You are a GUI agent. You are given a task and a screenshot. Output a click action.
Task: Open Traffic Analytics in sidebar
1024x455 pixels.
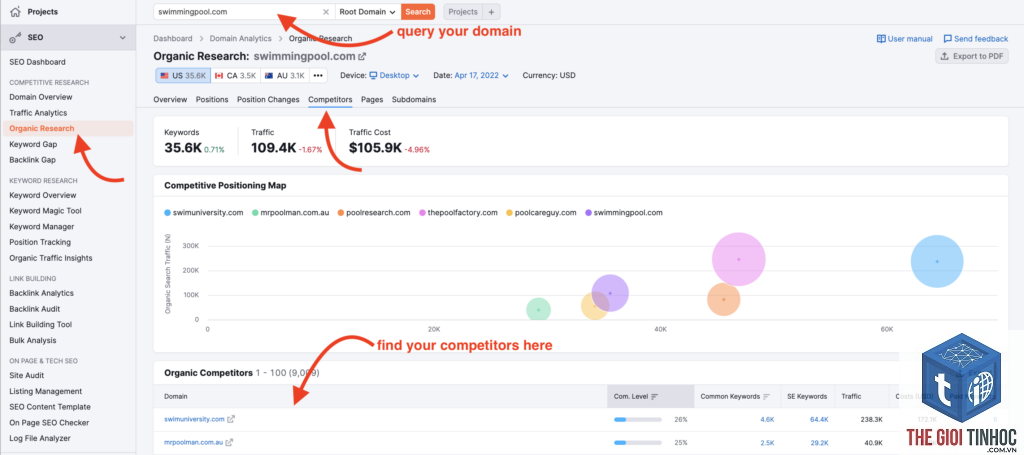(x=38, y=113)
